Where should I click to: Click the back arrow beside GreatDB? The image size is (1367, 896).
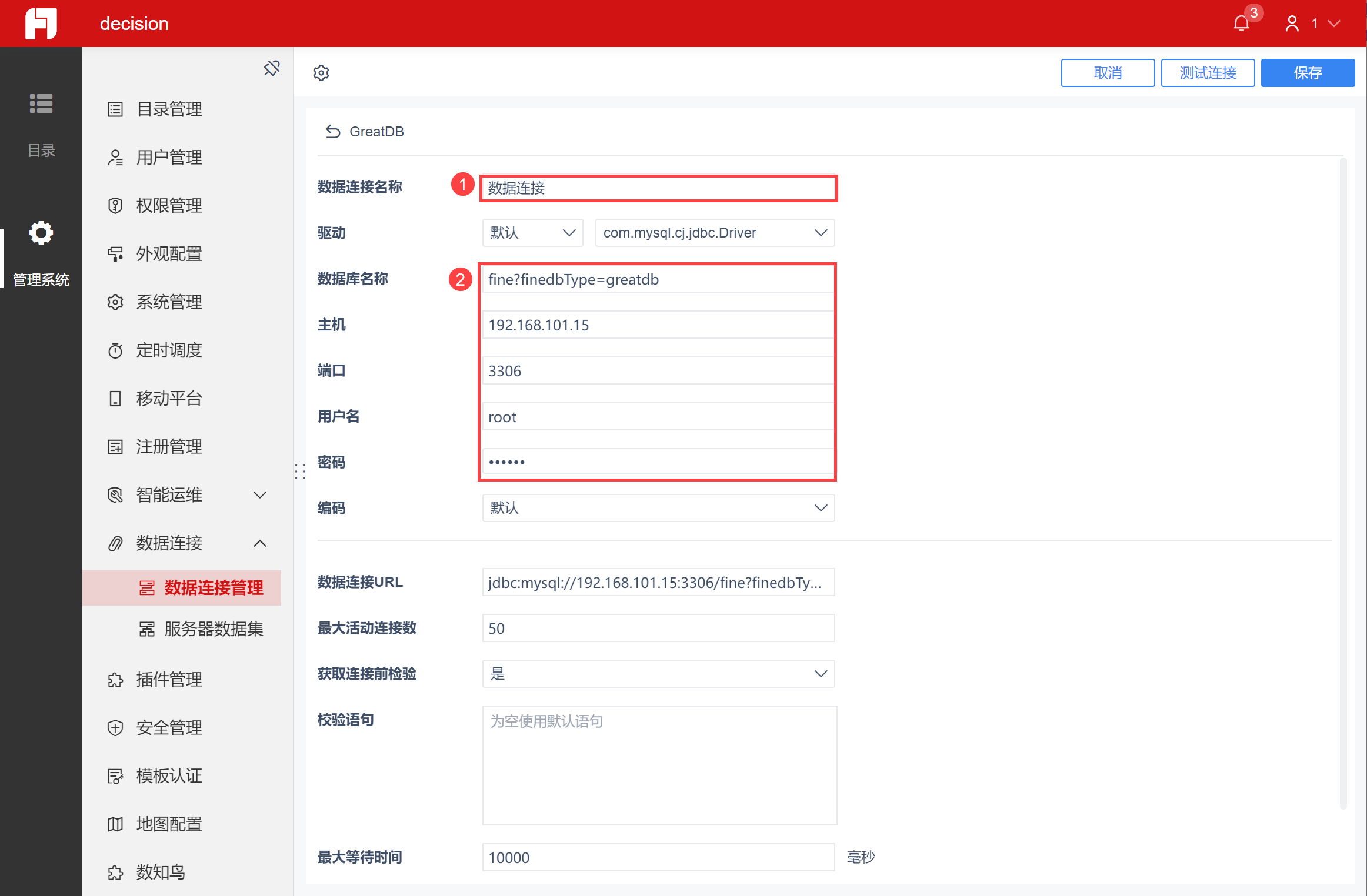coord(333,132)
